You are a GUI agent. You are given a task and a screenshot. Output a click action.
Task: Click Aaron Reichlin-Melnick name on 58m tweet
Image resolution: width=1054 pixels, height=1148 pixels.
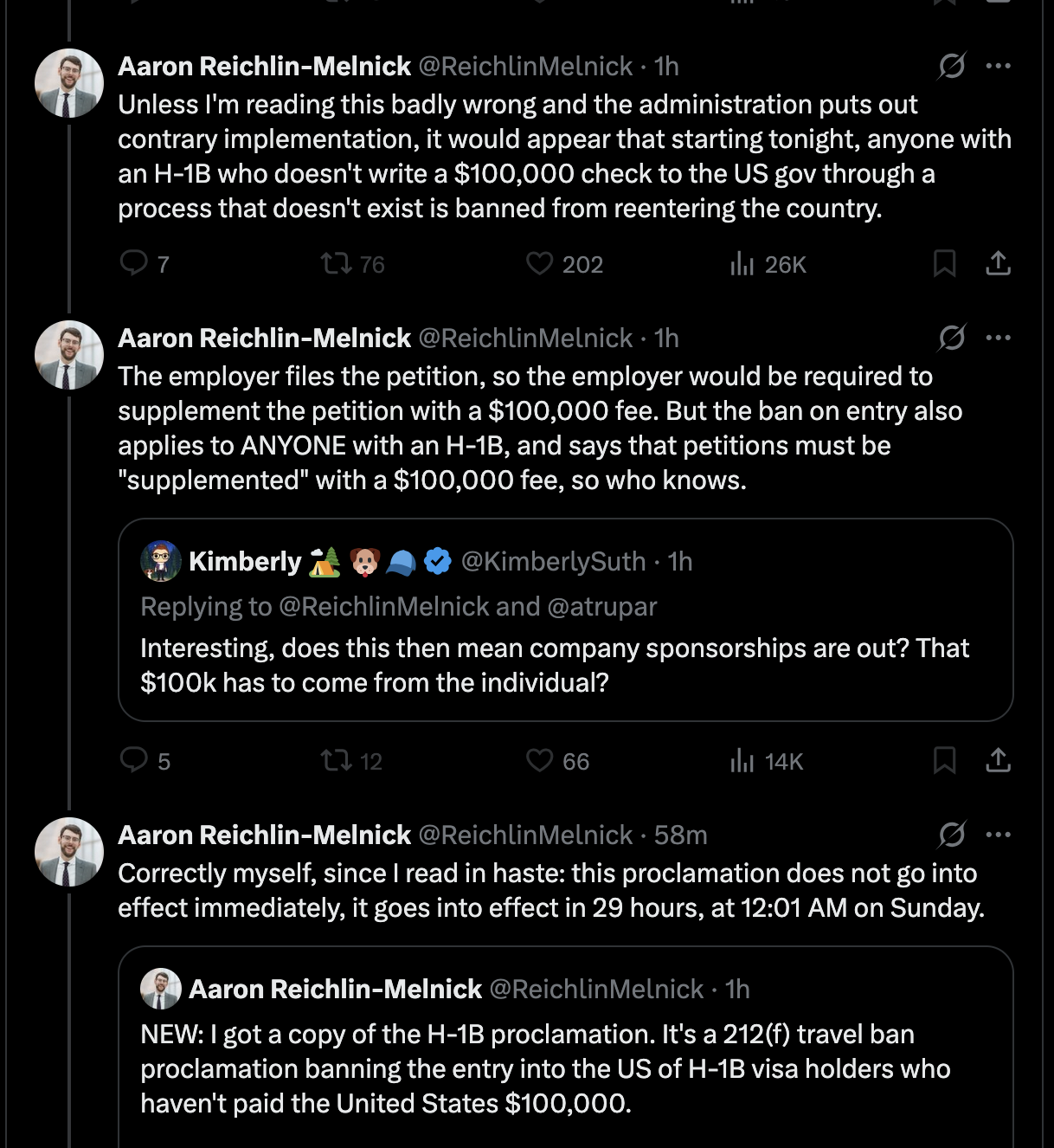[x=264, y=835]
